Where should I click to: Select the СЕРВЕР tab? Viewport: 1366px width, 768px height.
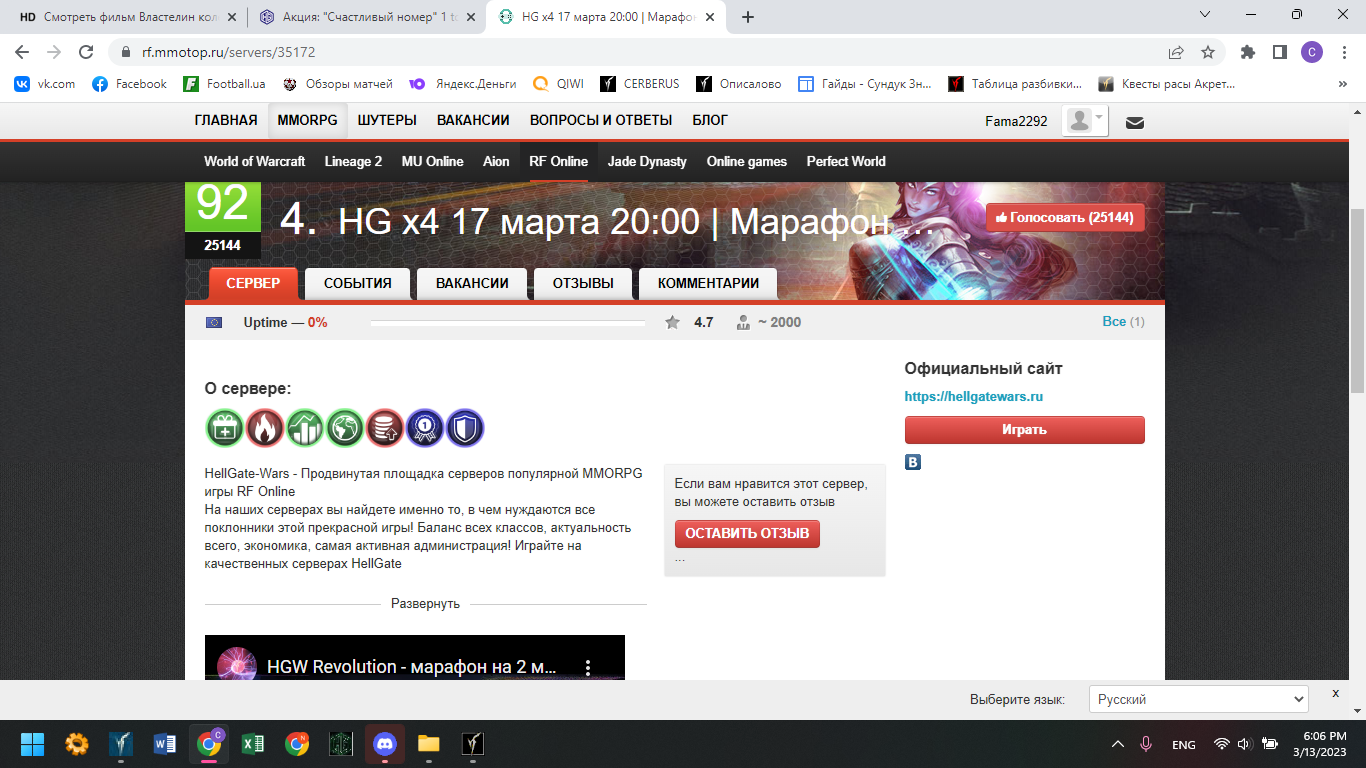253,283
